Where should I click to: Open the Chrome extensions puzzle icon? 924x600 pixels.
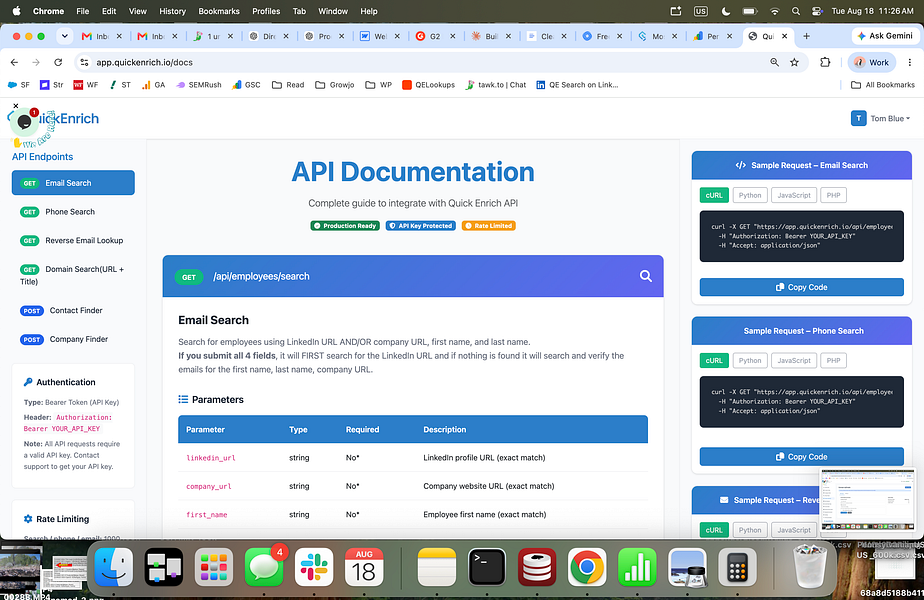(x=825, y=62)
